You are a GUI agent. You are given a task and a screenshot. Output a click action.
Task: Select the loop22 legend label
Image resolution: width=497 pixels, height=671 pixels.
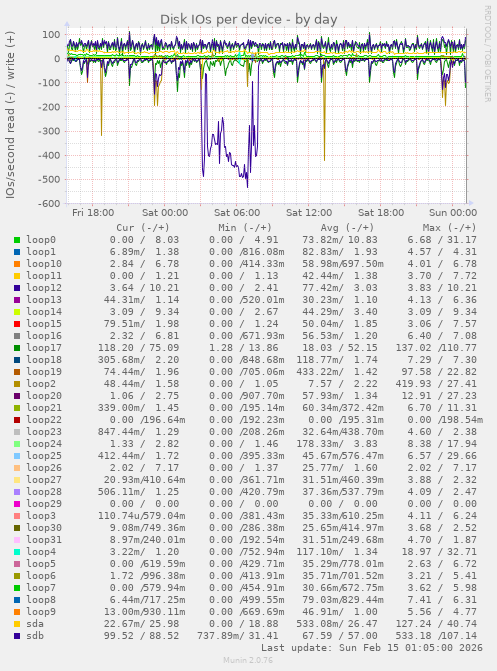click(x=44, y=420)
